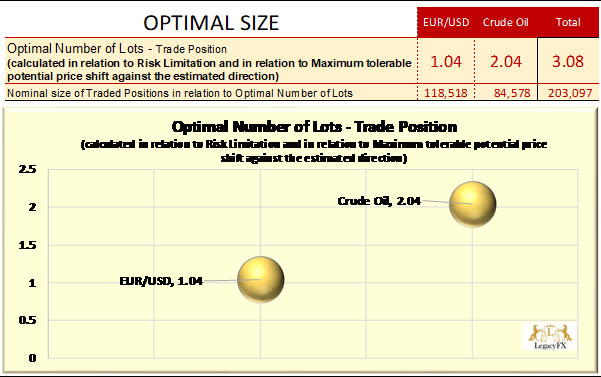Click the EUR/USD gold bubble data point
This screenshot has width=601, height=377.
[x=261, y=280]
